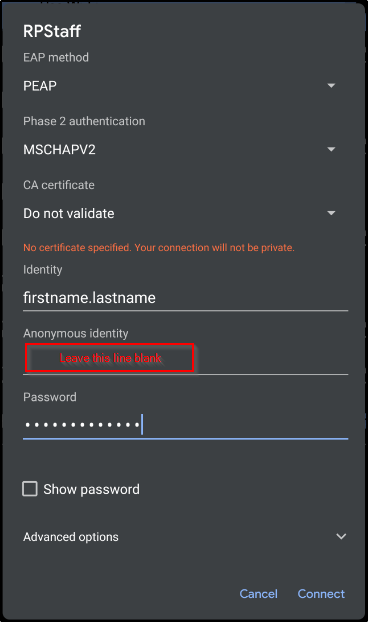Image resolution: width=368 pixels, height=622 pixels.
Task: Click the RPStaff dialog title
Action: coord(52,31)
